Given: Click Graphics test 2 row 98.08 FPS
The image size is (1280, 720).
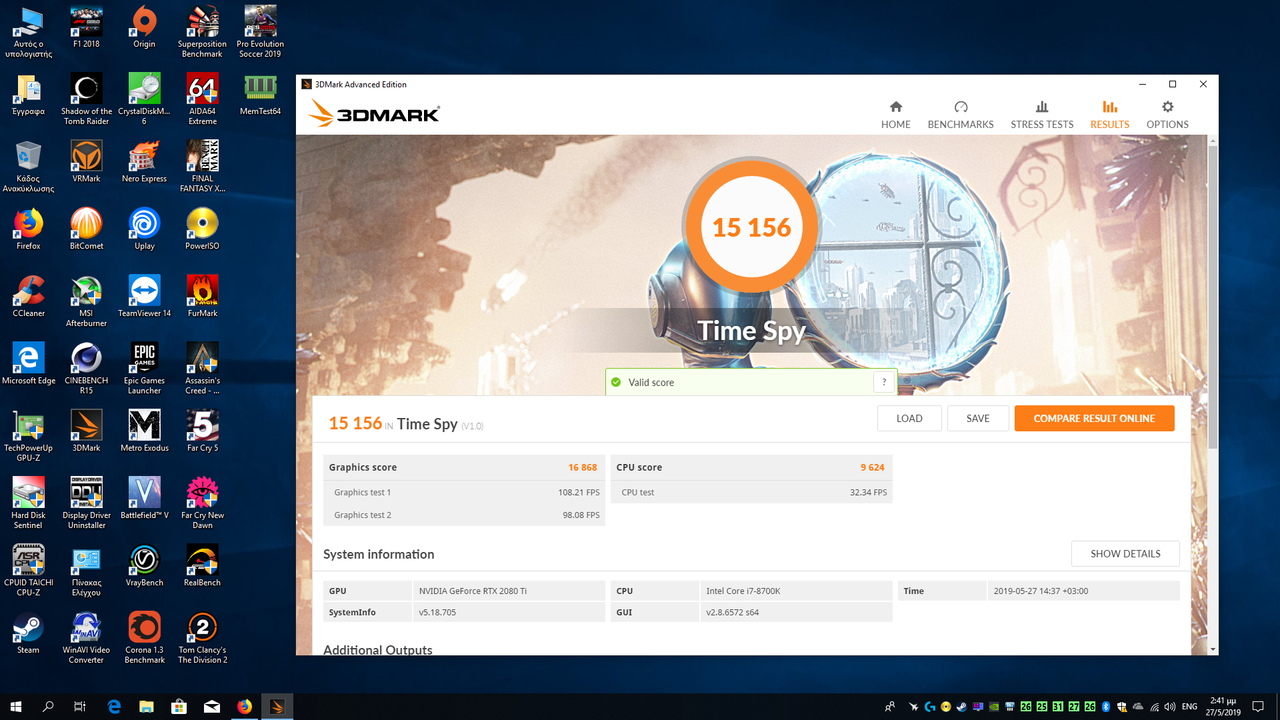Looking at the screenshot, I should [x=464, y=515].
